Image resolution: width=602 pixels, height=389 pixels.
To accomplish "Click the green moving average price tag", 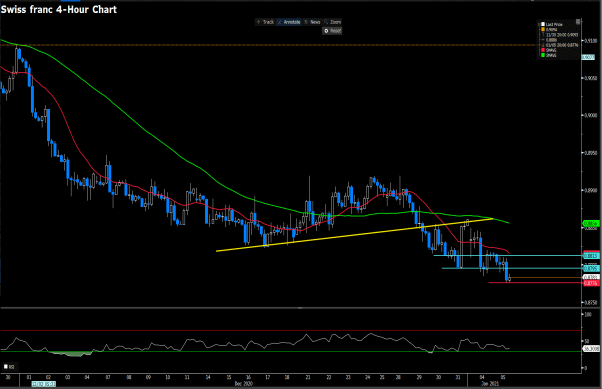I will pos(591,223).
